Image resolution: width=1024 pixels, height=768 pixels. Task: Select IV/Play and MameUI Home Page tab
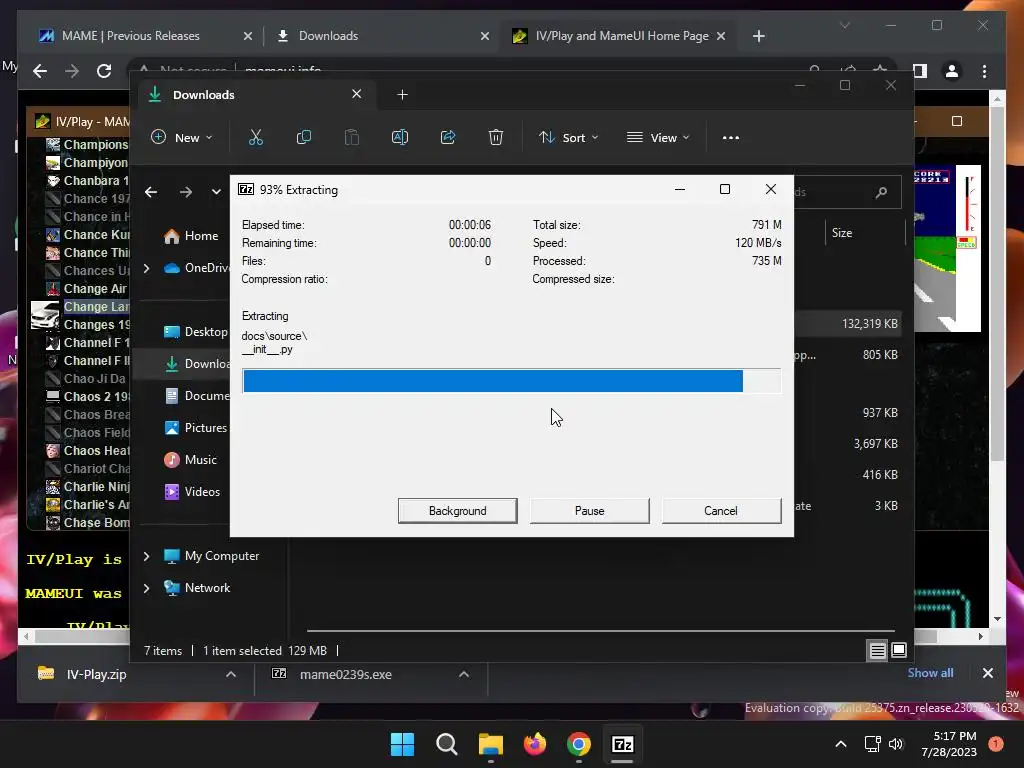coord(618,36)
